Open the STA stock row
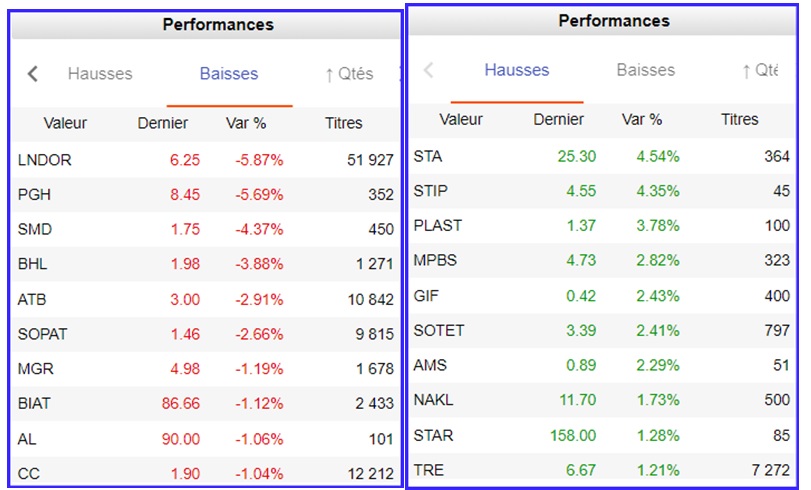The height and width of the screenshot is (490, 811). point(428,156)
